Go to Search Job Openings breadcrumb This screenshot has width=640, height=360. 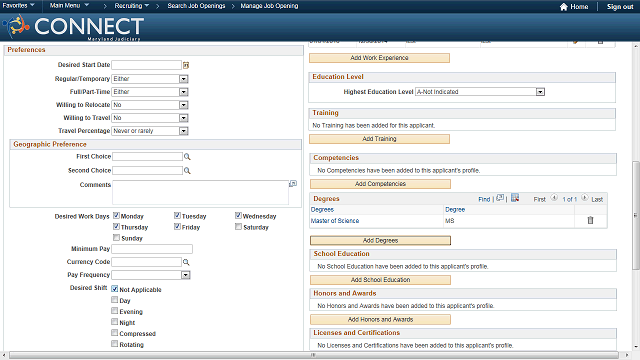(196, 6)
